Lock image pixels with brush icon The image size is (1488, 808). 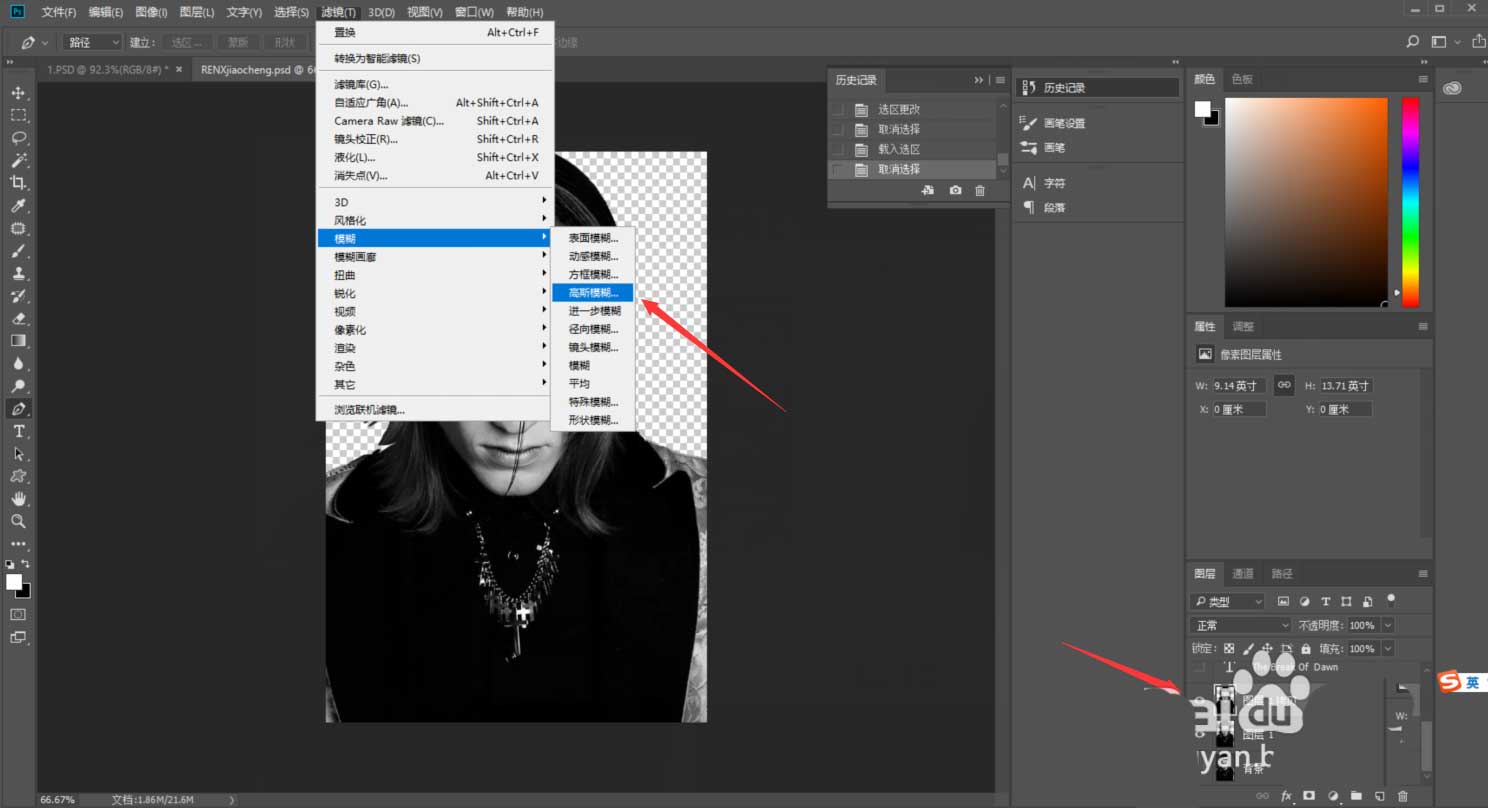[1248, 649]
